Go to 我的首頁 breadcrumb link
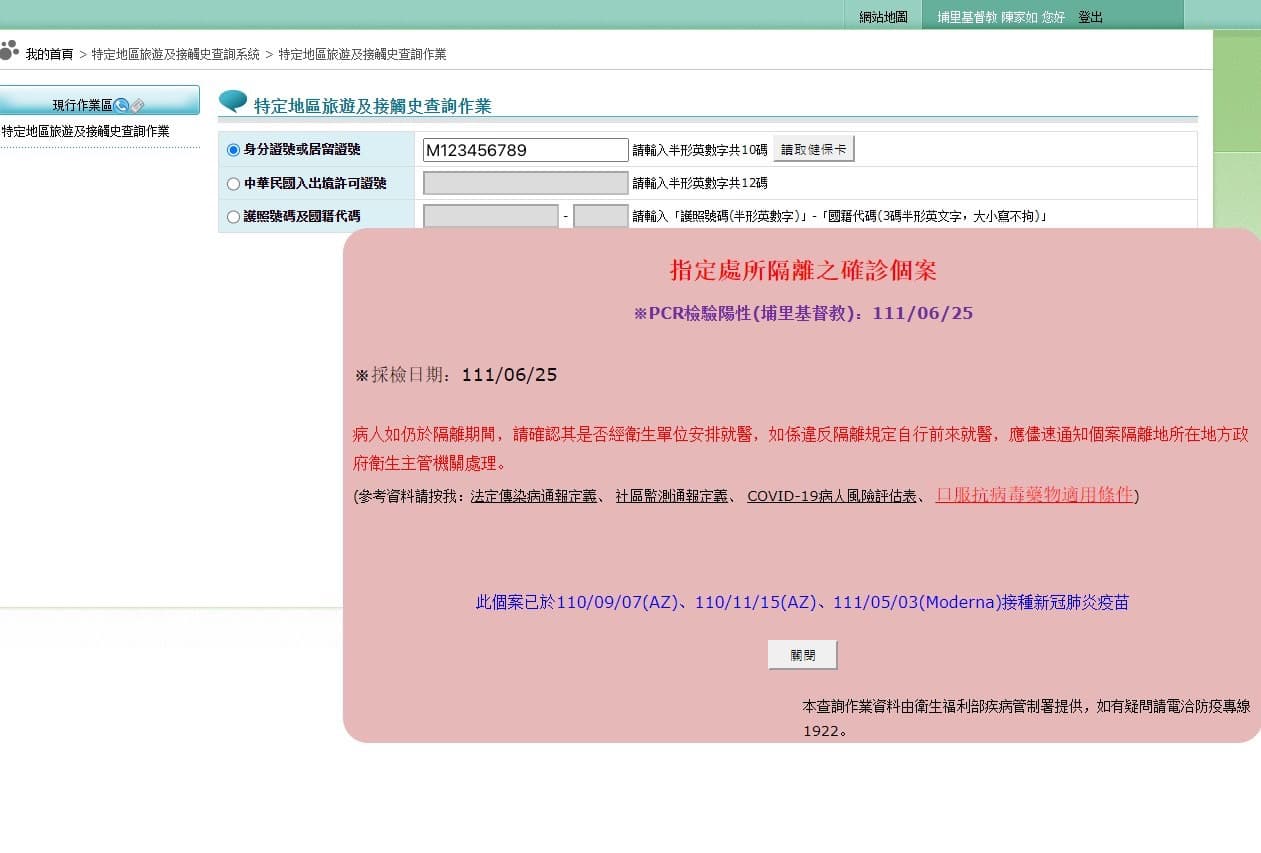Screen dimensions: 1261x853 point(49,54)
